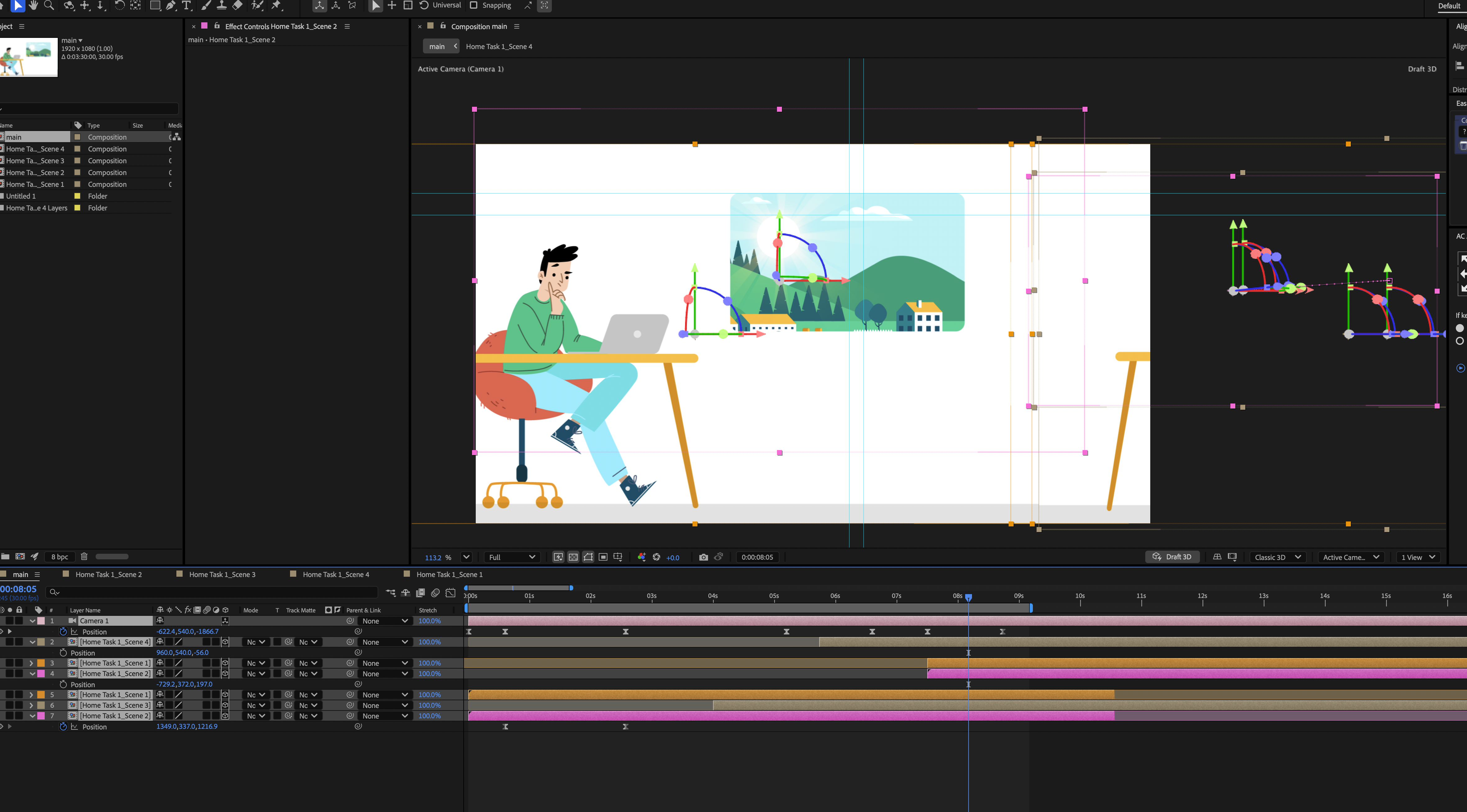This screenshot has height=812, width=1467.
Task: Toggle shy switch for layer 7 Scene 2
Action: [x=160, y=716]
